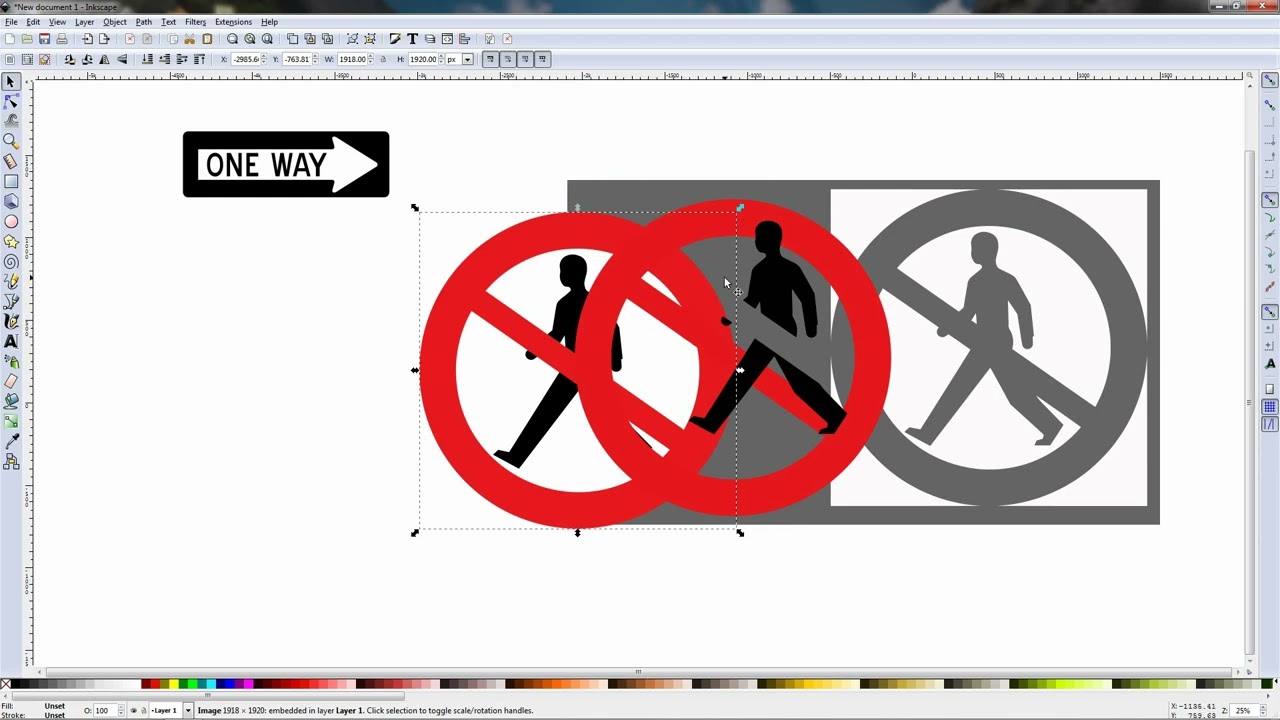Select the Text tool in toolbox

[11, 341]
